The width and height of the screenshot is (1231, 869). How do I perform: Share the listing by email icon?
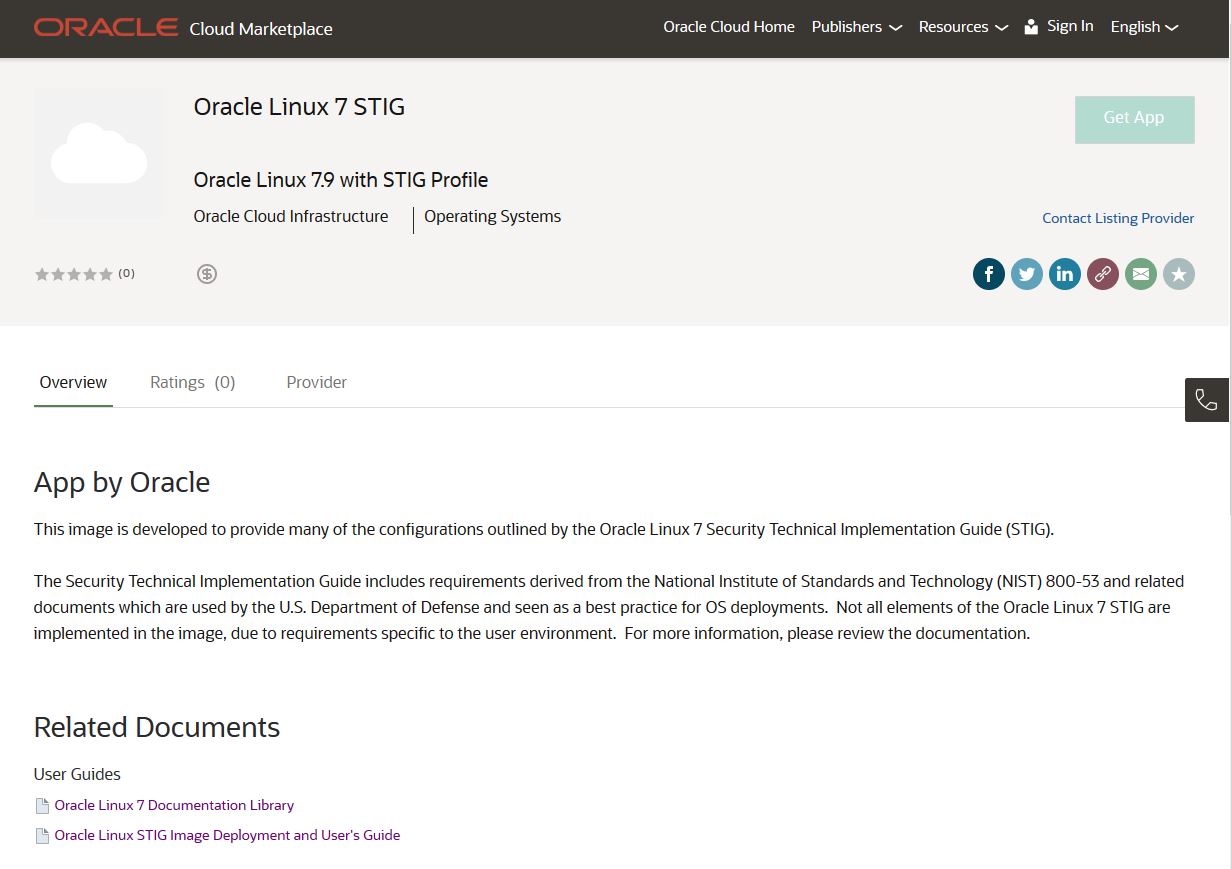click(1140, 273)
